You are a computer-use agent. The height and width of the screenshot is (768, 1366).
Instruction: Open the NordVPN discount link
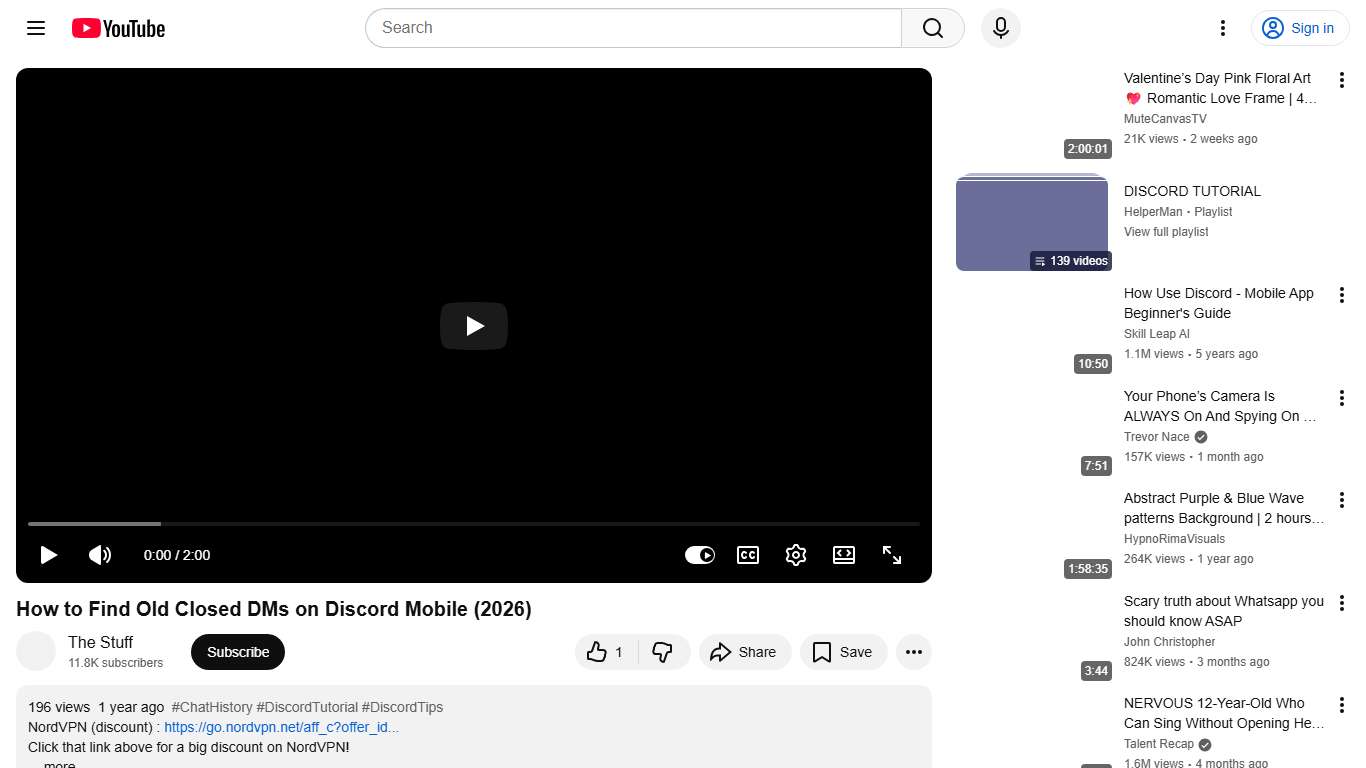pyautogui.click(x=281, y=727)
